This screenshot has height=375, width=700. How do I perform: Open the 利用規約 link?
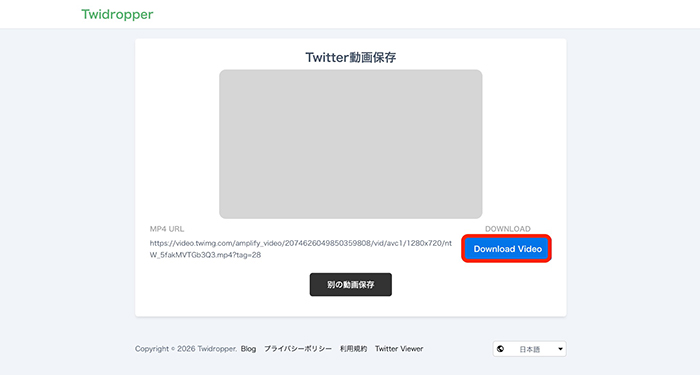(x=353, y=349)
